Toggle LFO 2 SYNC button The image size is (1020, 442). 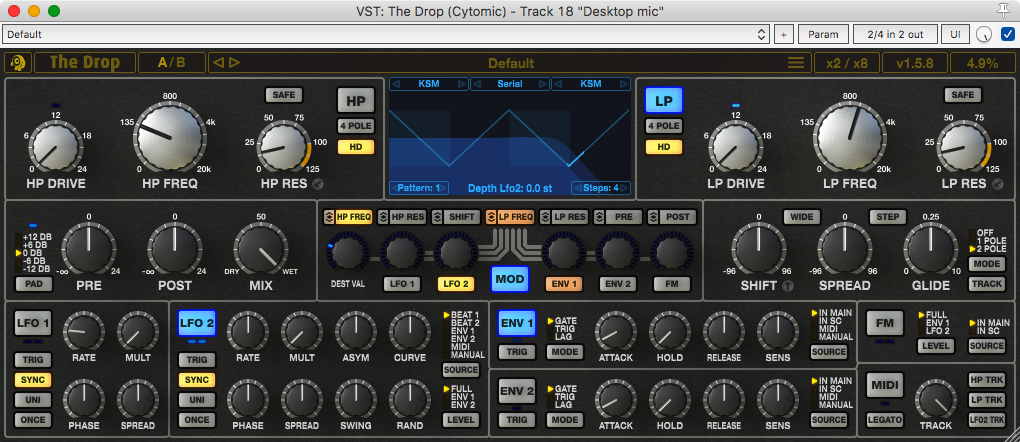[197, 380]
